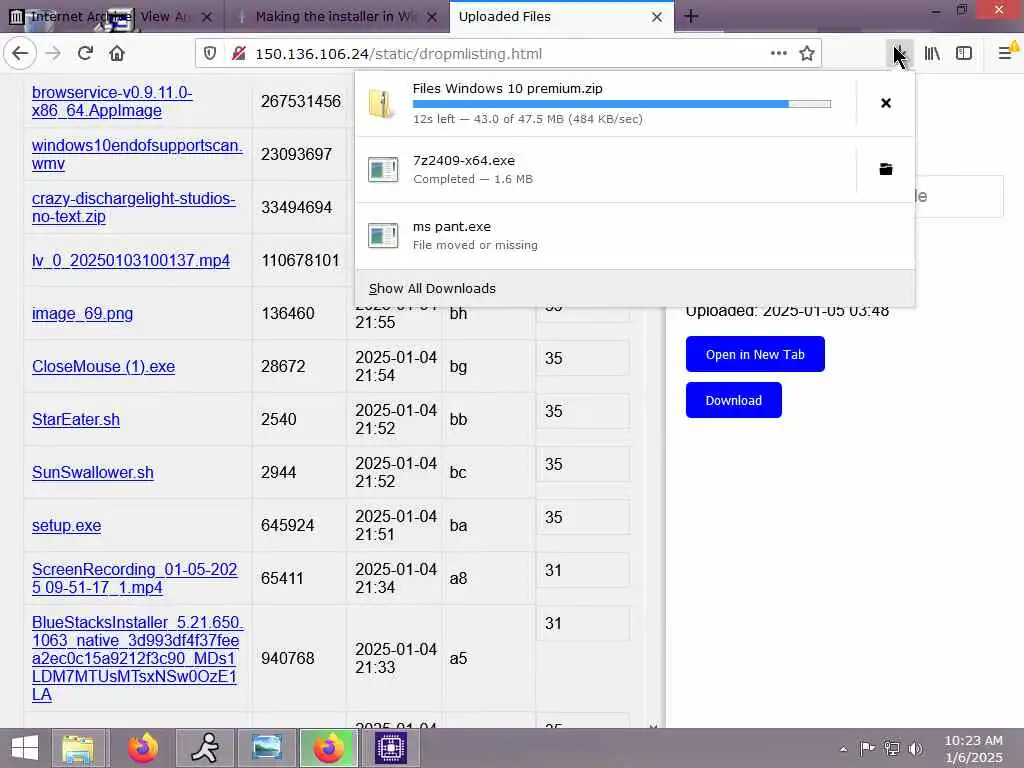Open the ScreenRecording_01-05-2025 mp4 link

(x=134, y=578)
